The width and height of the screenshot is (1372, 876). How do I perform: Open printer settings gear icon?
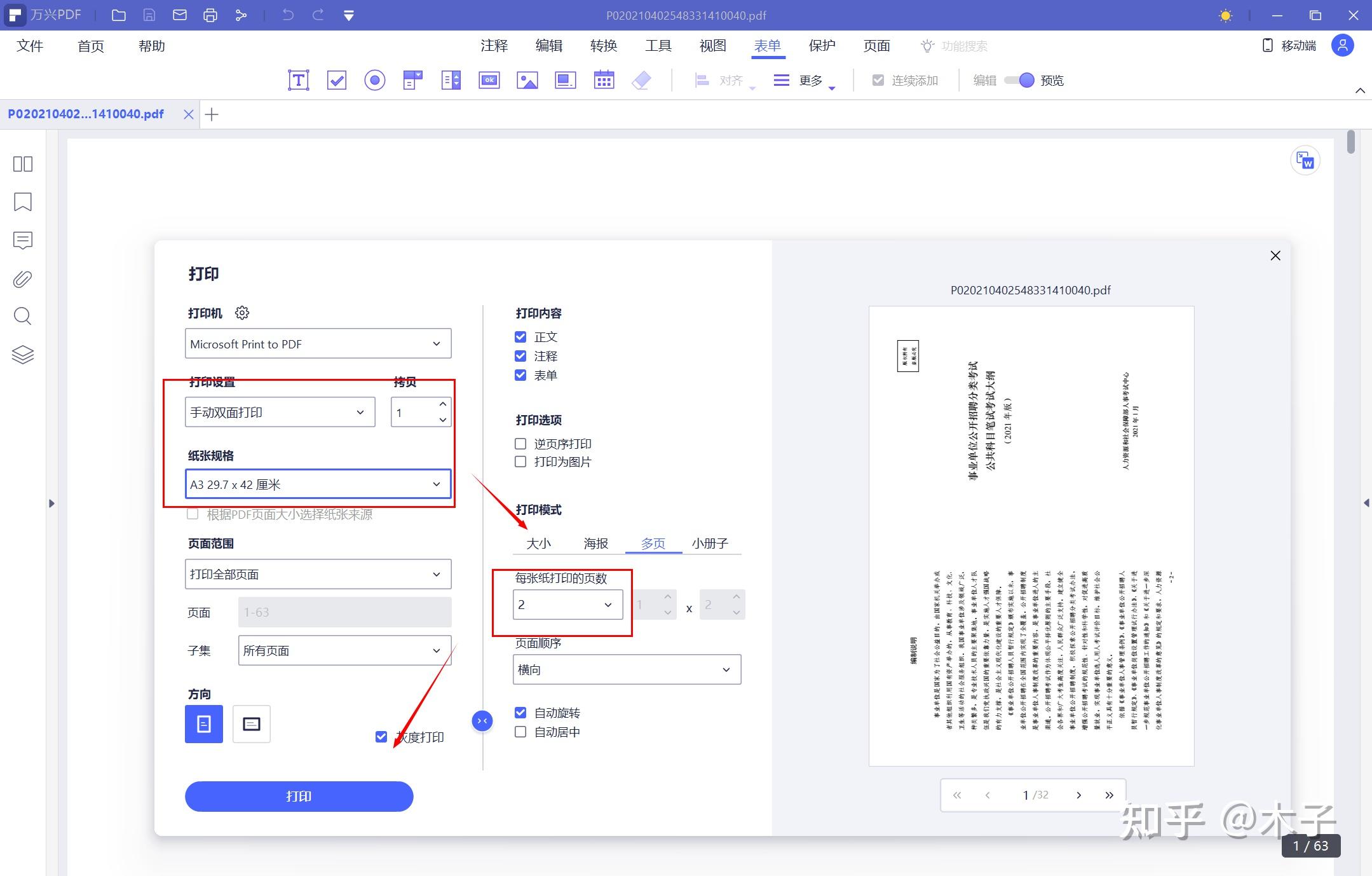pos(242,313)
